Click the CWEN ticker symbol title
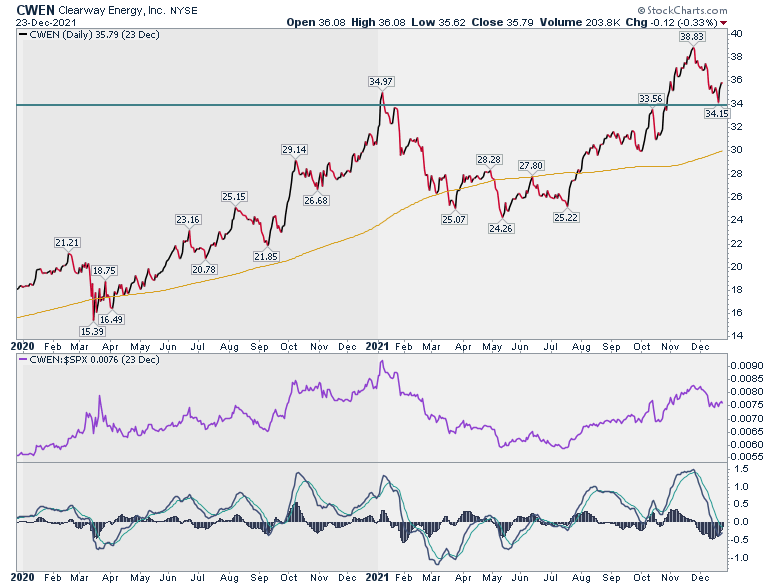Screen dimensions: 780x586 (35, 9)
